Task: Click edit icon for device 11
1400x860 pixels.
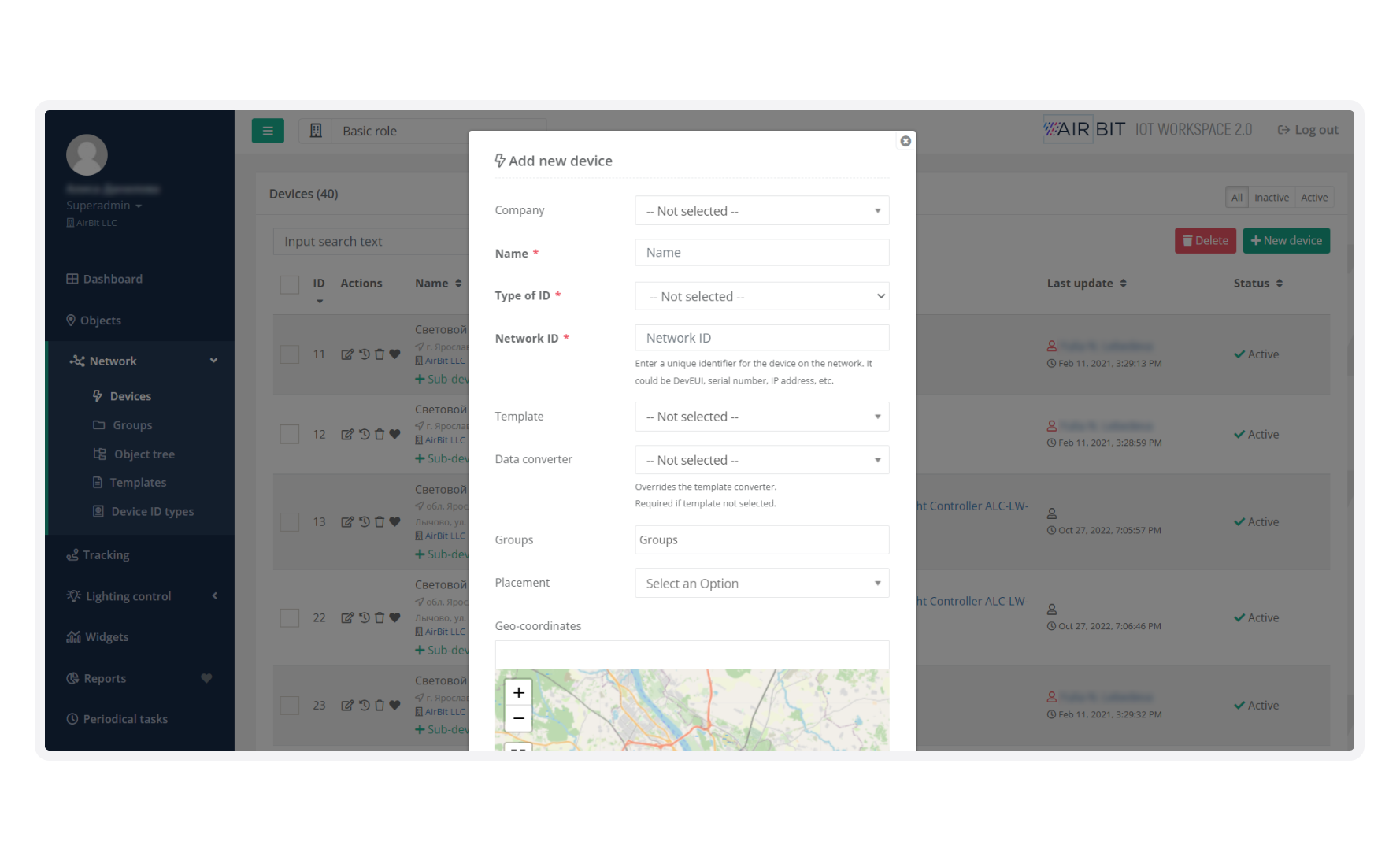Action: [x=346, y=354]
